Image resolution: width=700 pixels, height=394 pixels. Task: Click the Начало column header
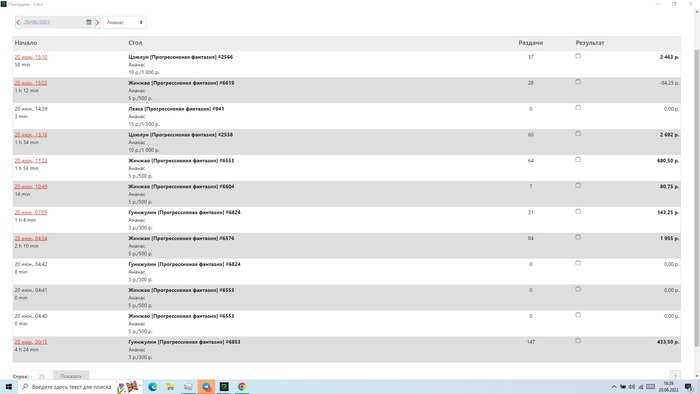[x=26, y=43]
